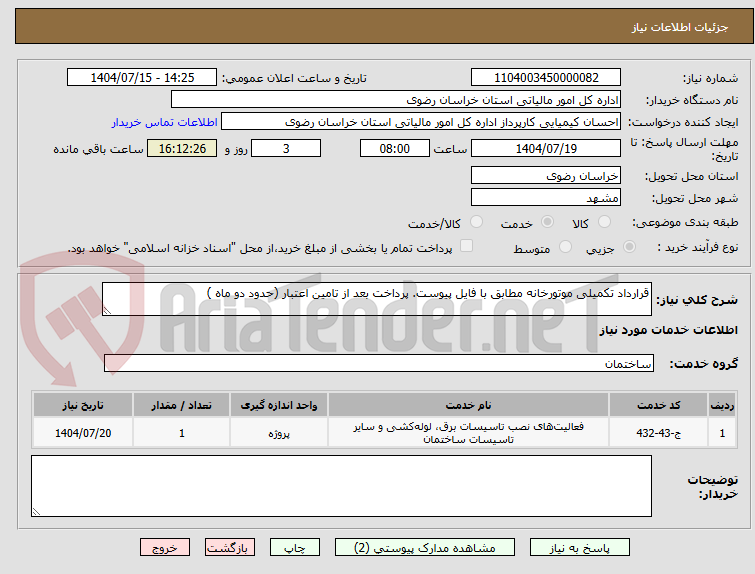The image size is (755, 574).
Task: Click the شرح کلی نیاز text area
Action: click(377, 299)
